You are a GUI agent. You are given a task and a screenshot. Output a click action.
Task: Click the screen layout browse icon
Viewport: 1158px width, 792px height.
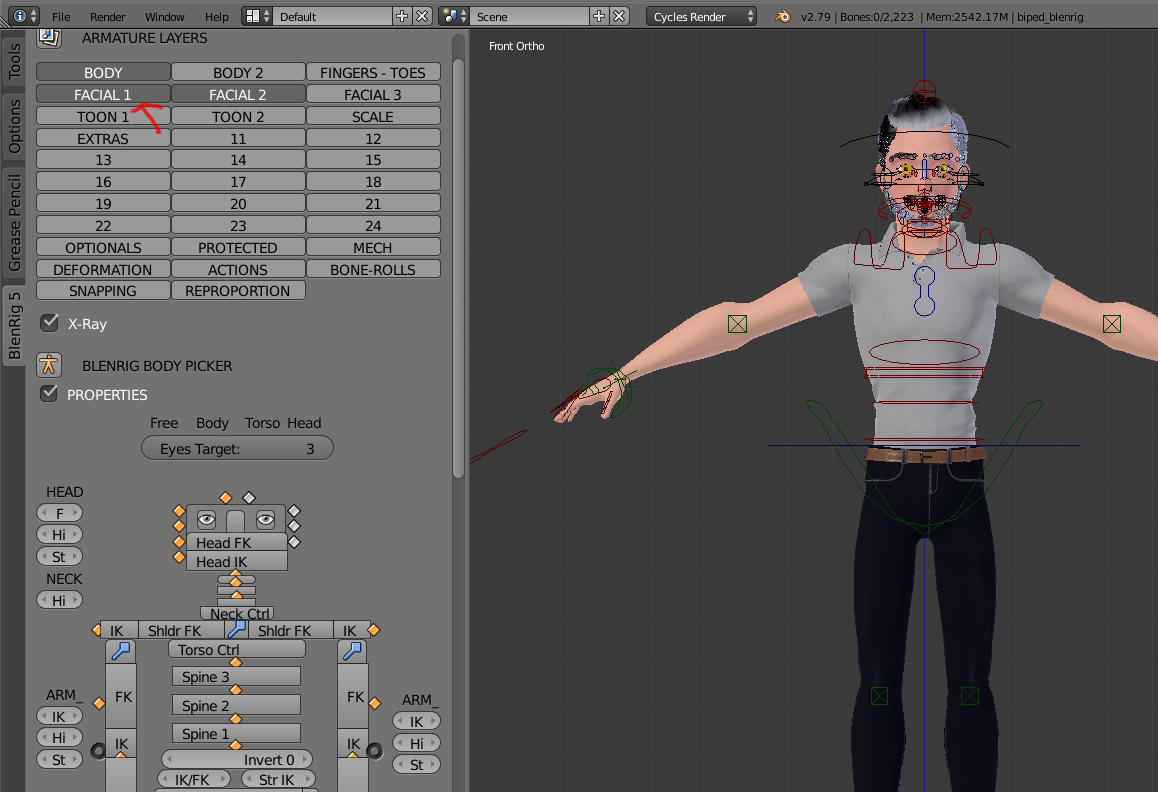[x=257, y=16]
